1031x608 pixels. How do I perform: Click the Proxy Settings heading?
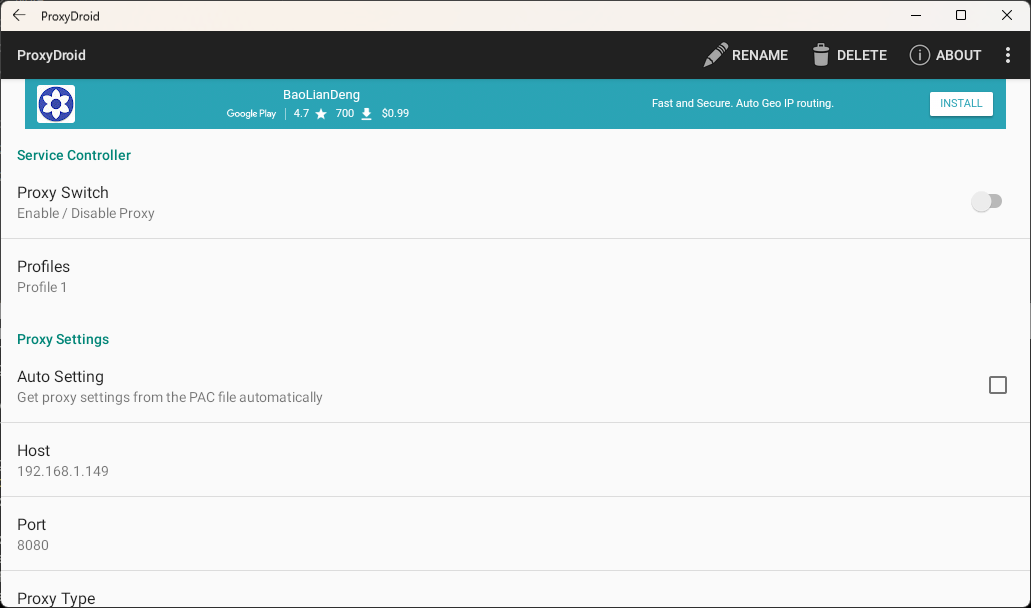click(x=63, y=339)
